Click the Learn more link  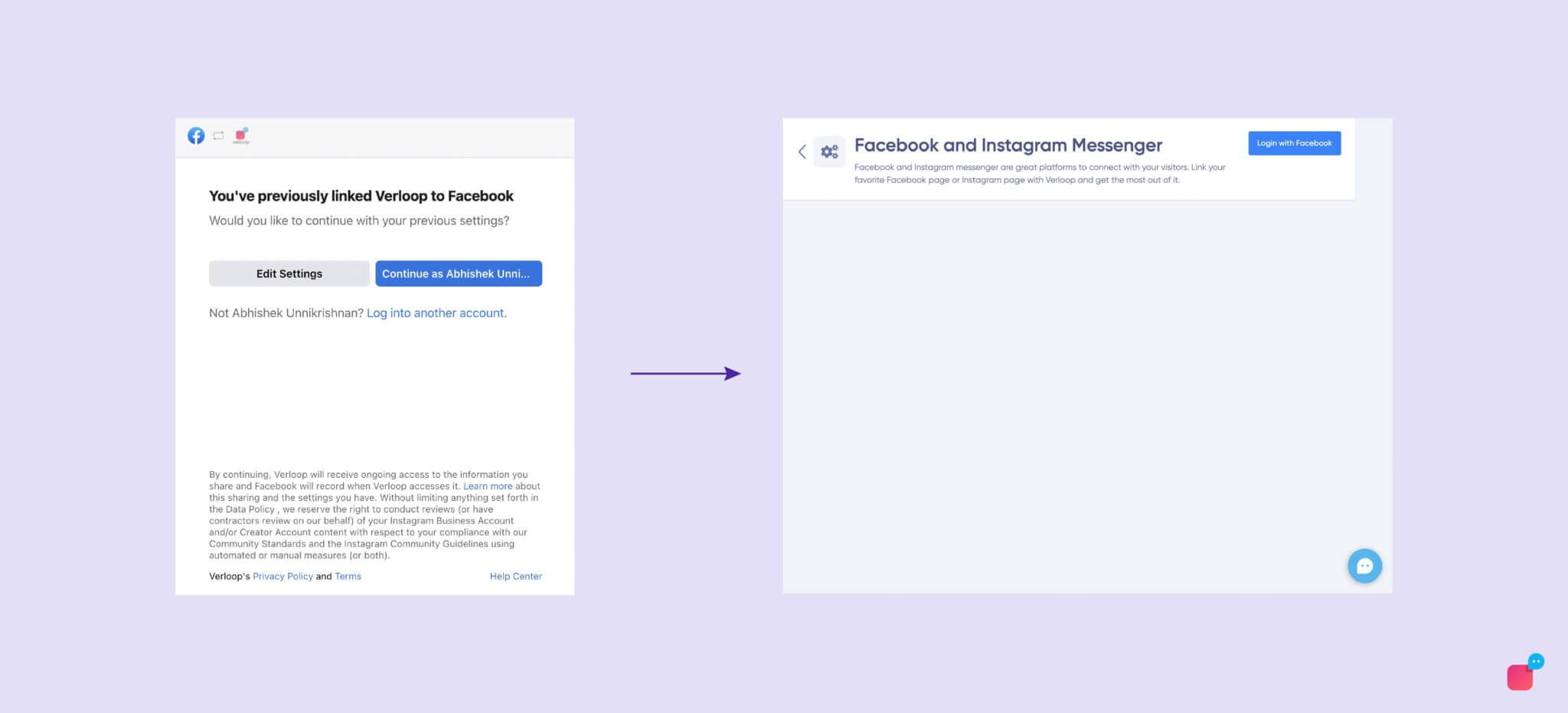(x=488, y=486)
